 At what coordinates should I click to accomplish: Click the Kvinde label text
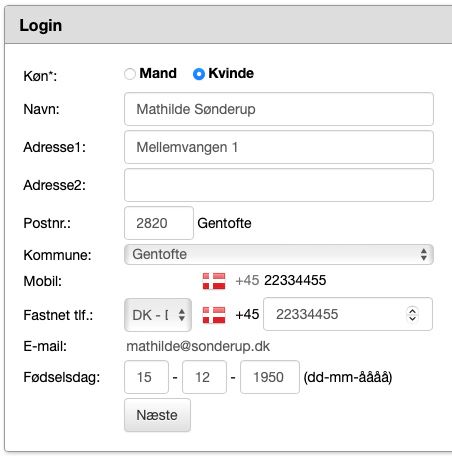tap(231, 73)
